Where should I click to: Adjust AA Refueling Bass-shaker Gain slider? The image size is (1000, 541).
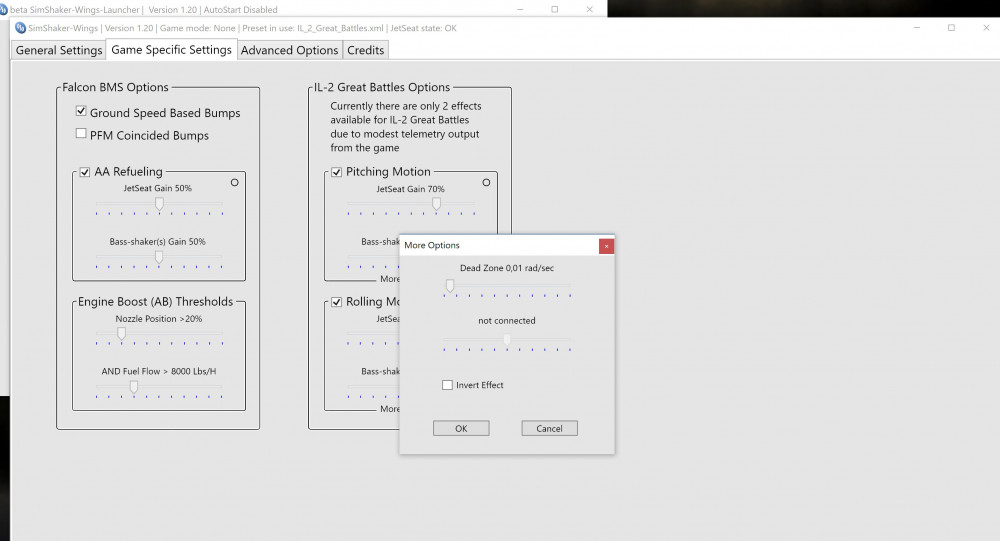(x=159, y=259)
